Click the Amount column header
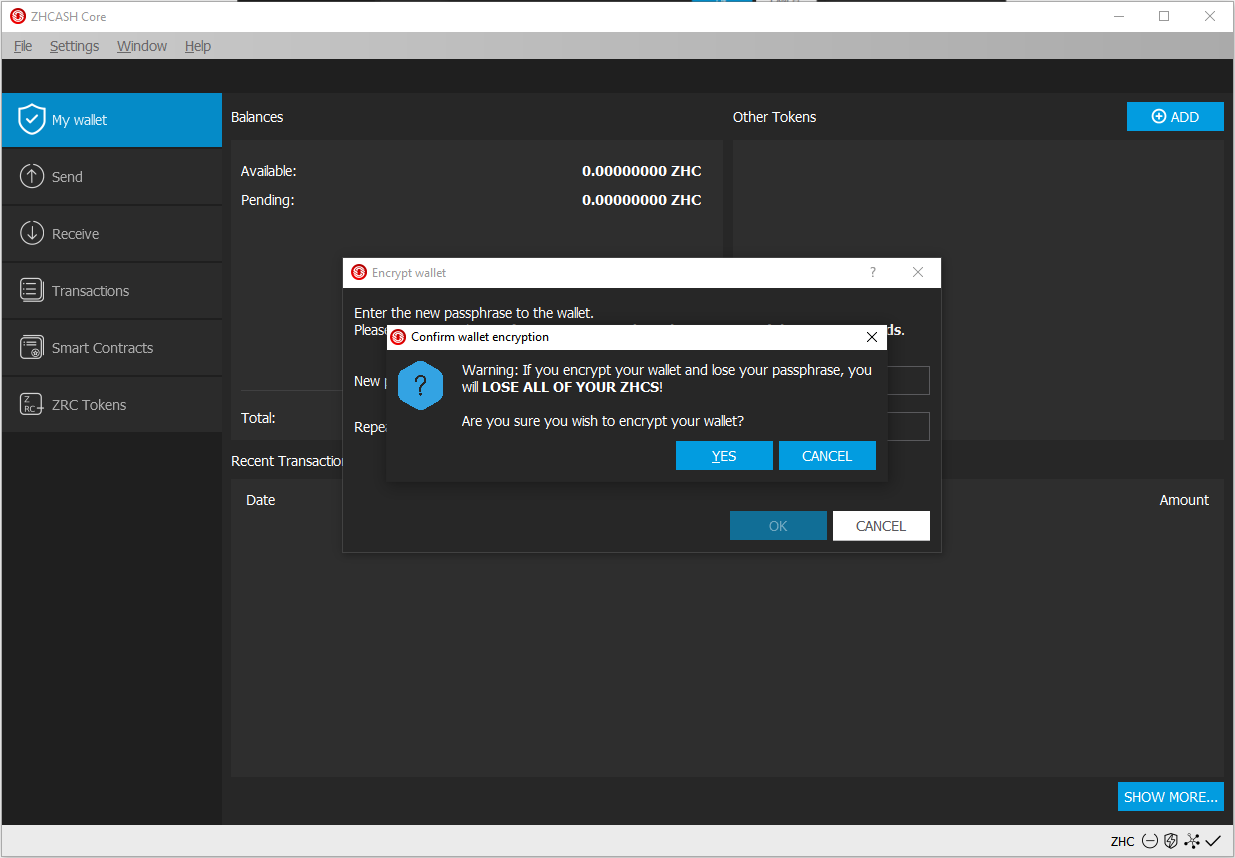This screenshot has width=1235, height=858. 1184,500
